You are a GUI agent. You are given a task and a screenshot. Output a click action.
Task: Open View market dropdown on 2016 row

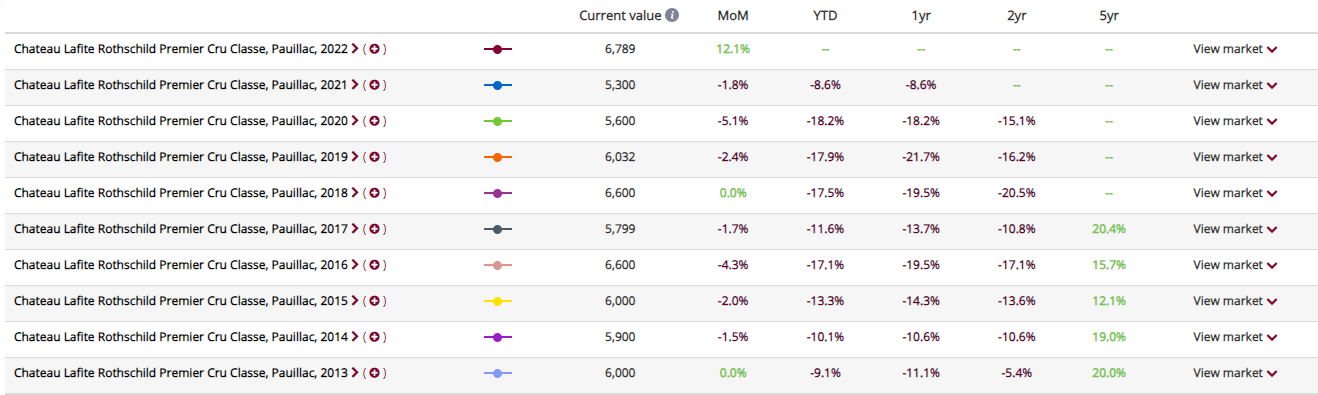pyautogui.click(x=1235, y=265)
